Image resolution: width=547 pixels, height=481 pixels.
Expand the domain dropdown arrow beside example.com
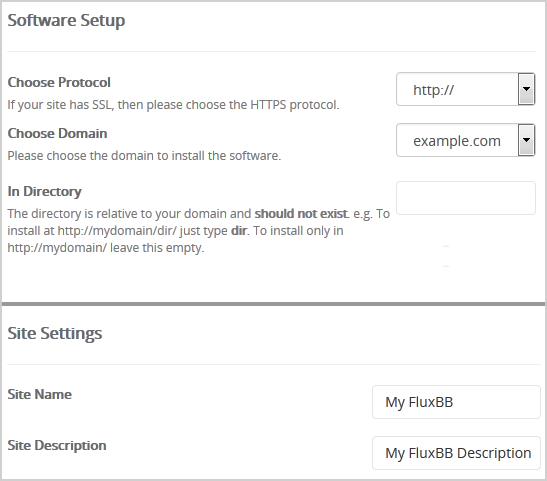(x=526, y=140)
